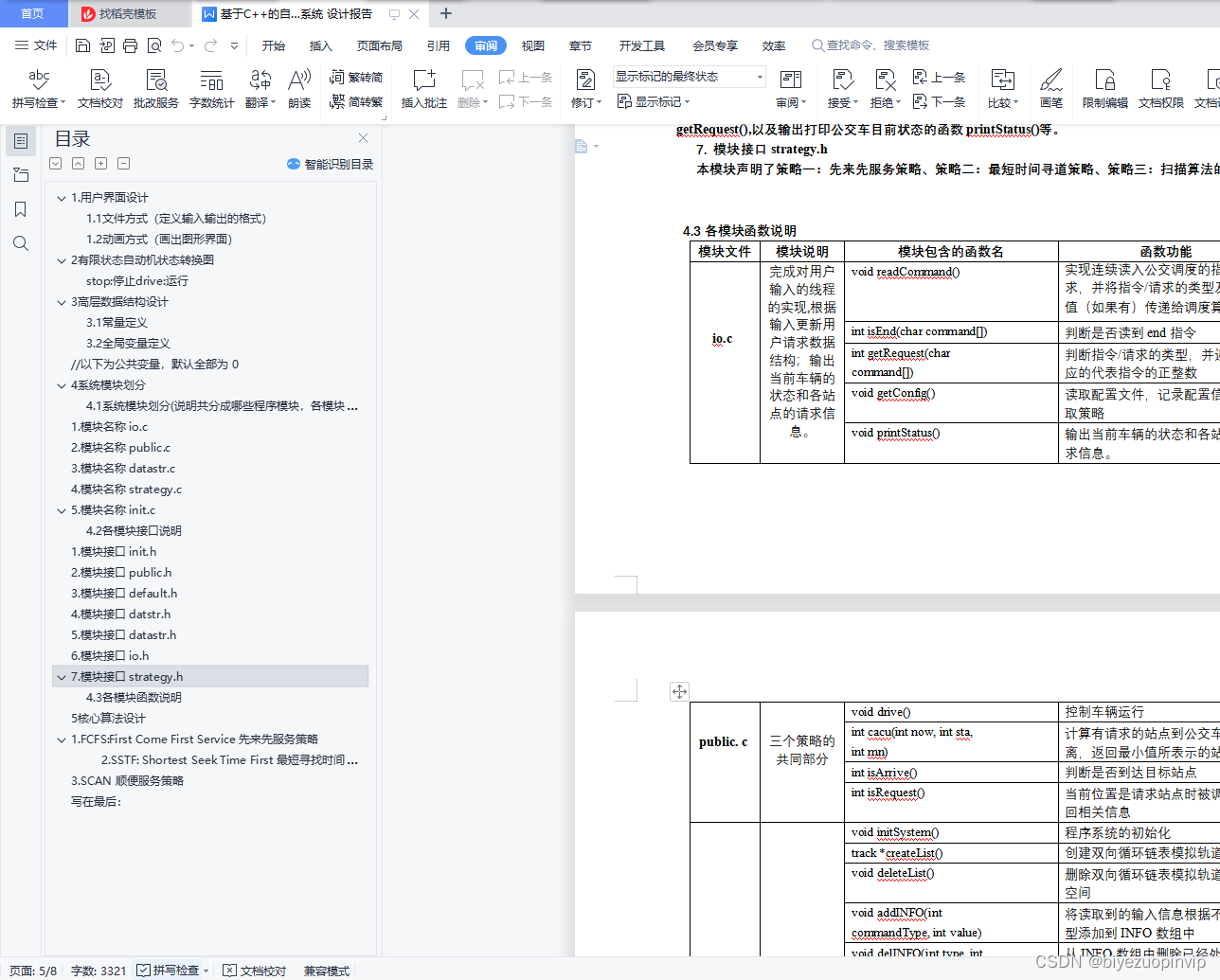Image resolution: width=1220 pixels, height=980 pixels.
Task: Open Print Preview from quick access bar
Action: coord(154,45)
